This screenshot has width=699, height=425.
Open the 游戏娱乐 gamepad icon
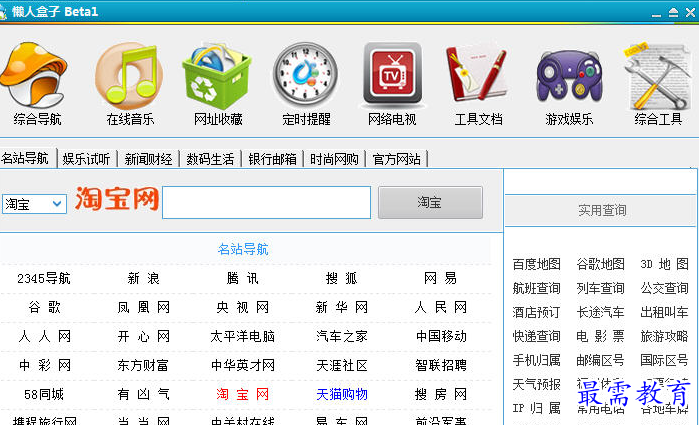[x=569, y=76]
